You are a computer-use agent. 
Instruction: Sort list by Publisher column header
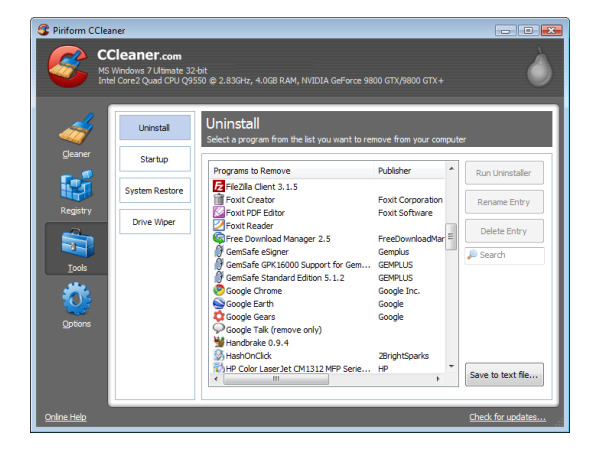405,170
